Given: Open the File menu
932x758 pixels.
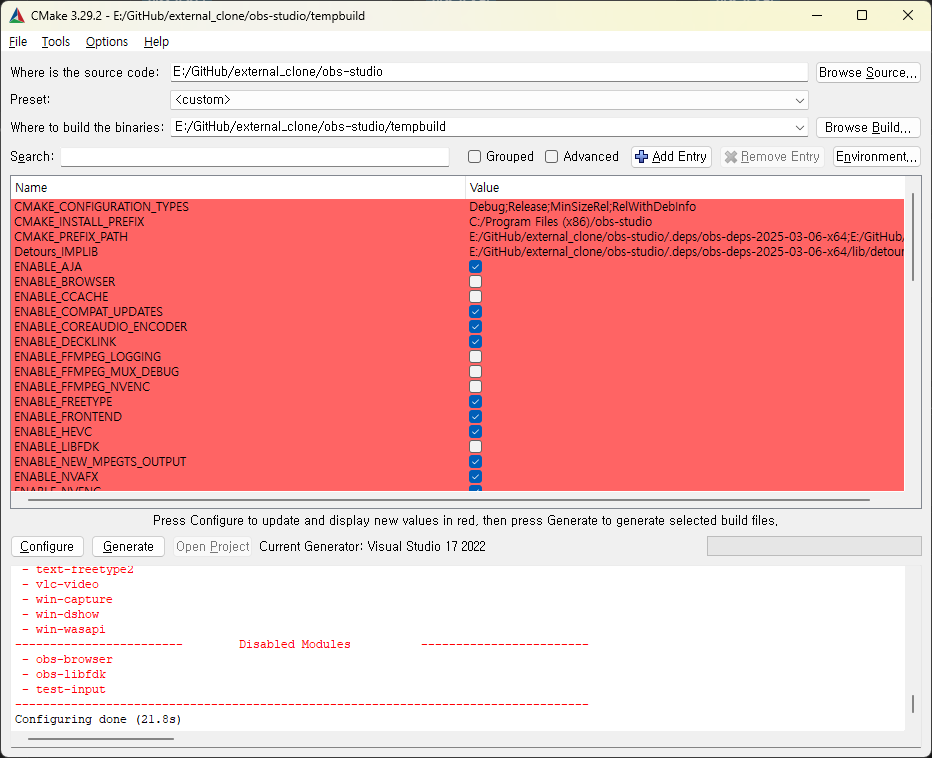Looking at the screenshot, I should coord(18,42).
